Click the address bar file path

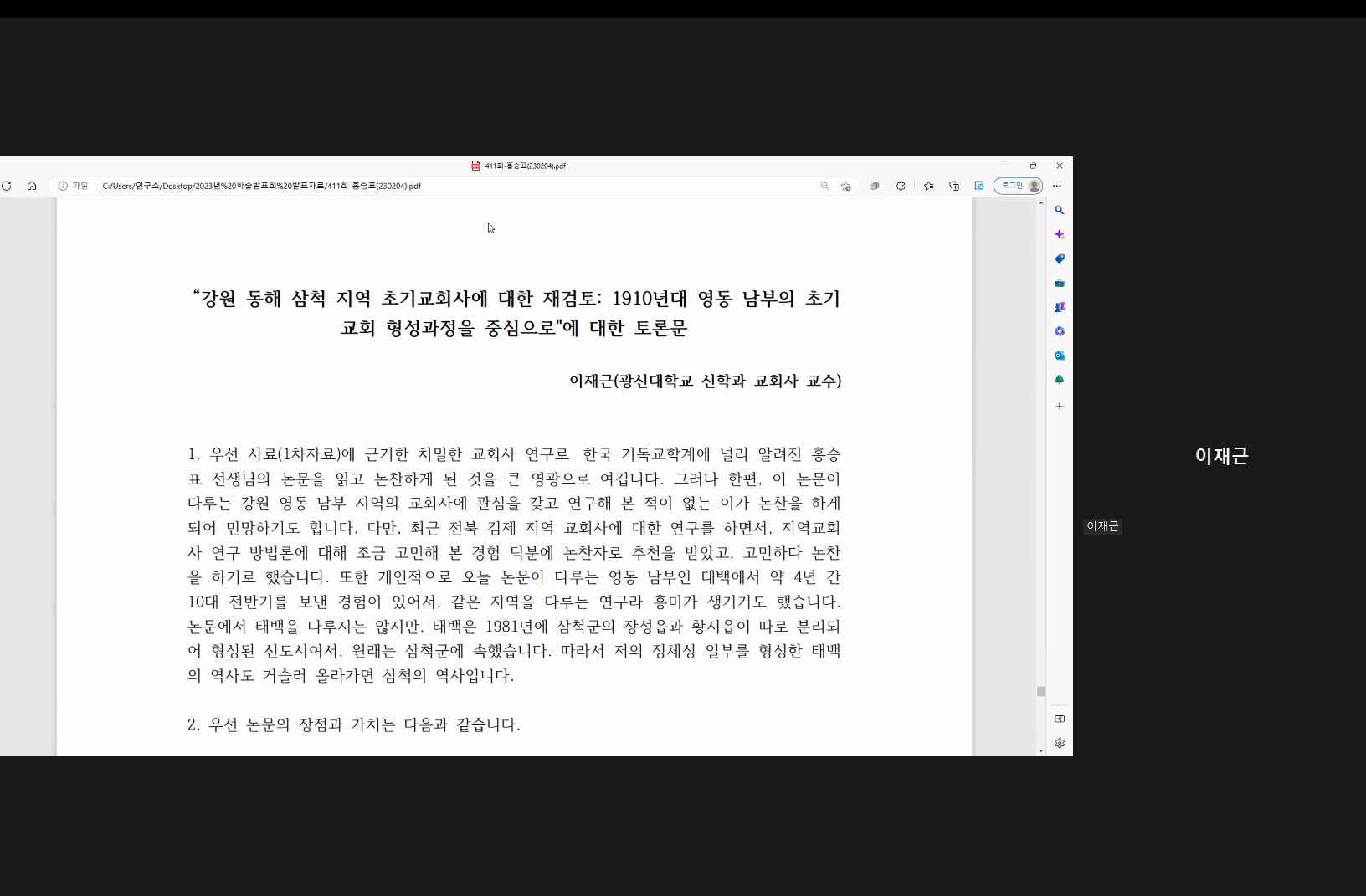tap(261, 186)
